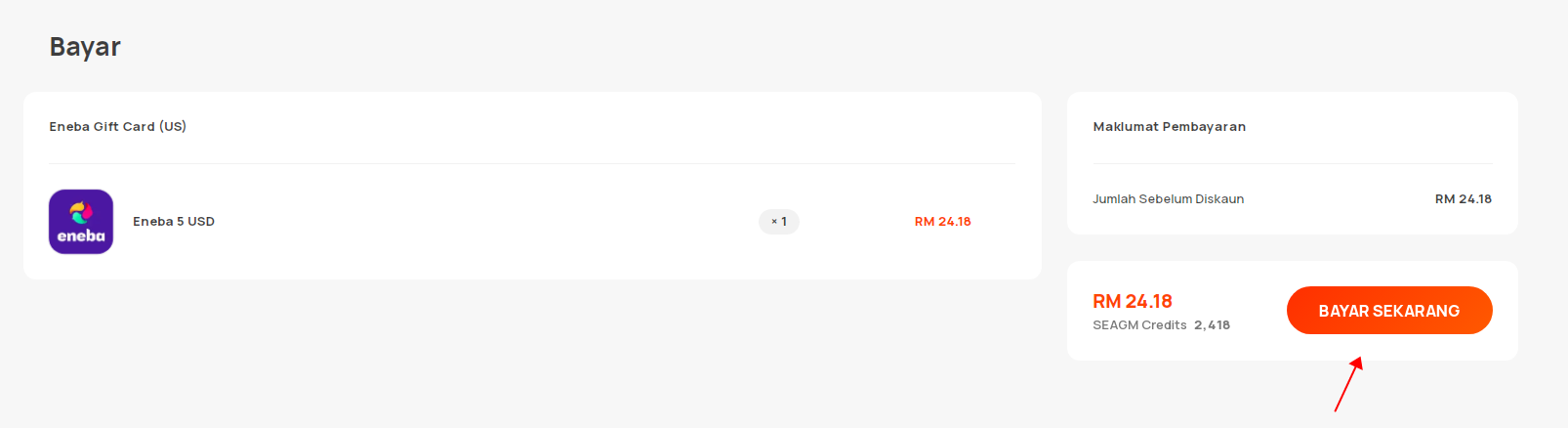Click the amount beside Jumlah Sebelum Diskaun
The height and width of the screenshot is (428, 1568).
coord(1463,199)
